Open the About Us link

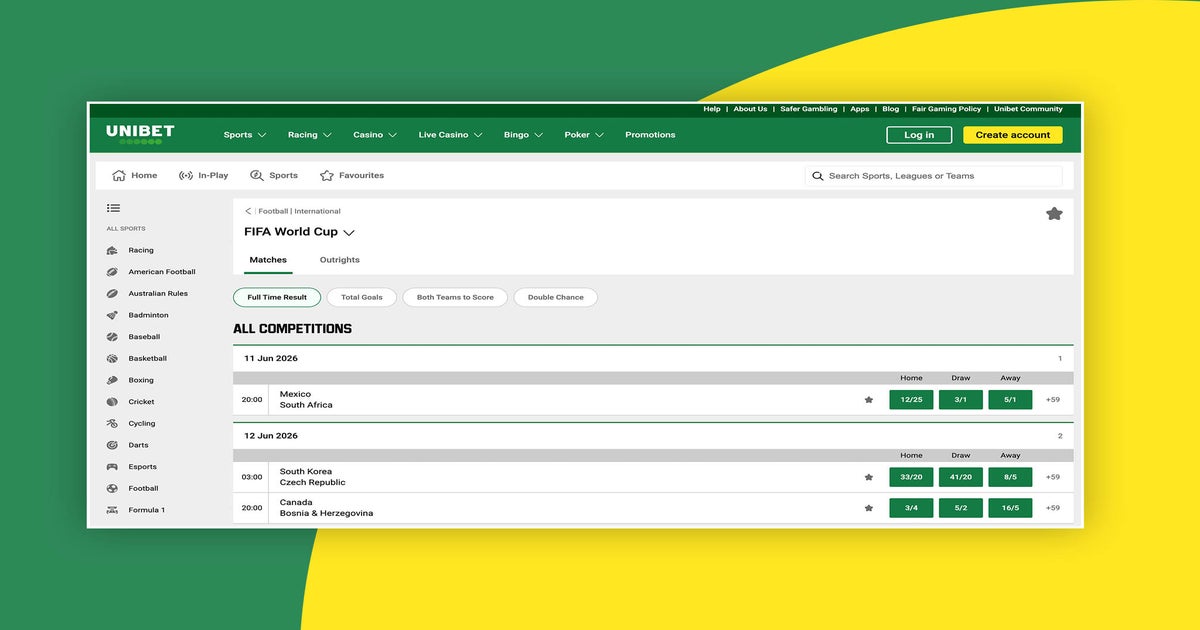coord(750,109)
